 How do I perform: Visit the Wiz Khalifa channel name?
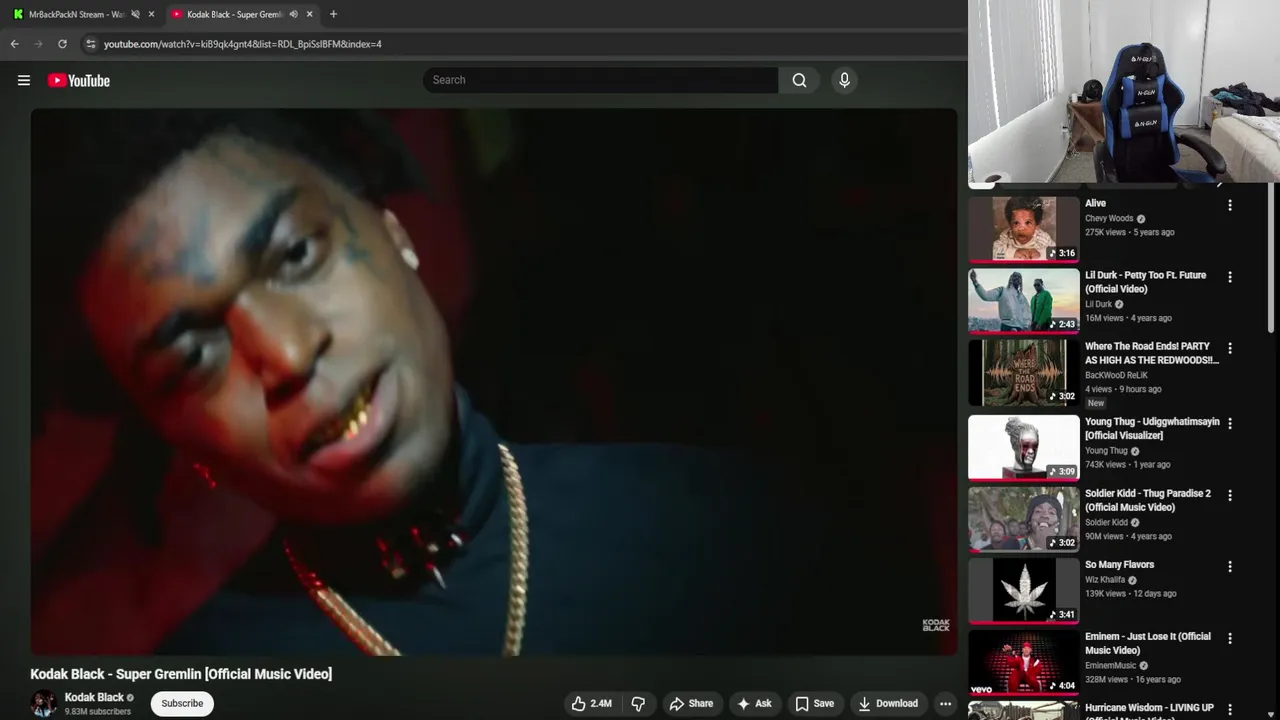tap(1105, 580)
